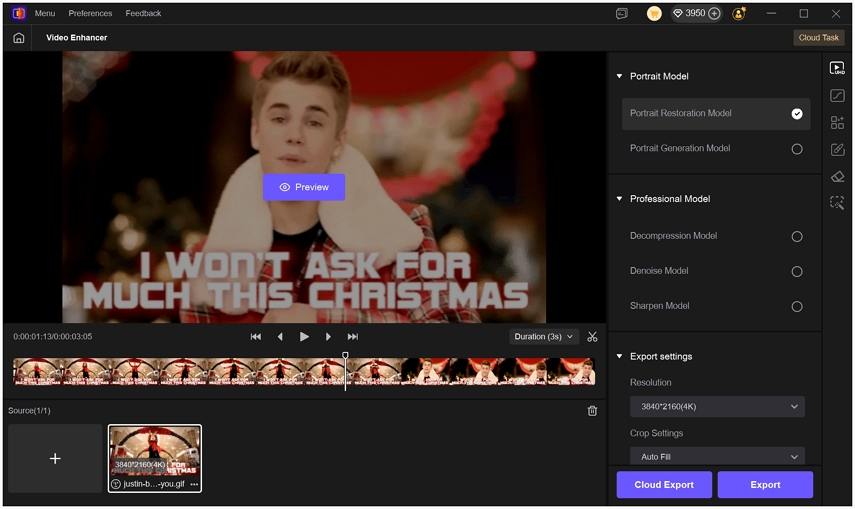Delete source with trash icon

click(592, 411)
